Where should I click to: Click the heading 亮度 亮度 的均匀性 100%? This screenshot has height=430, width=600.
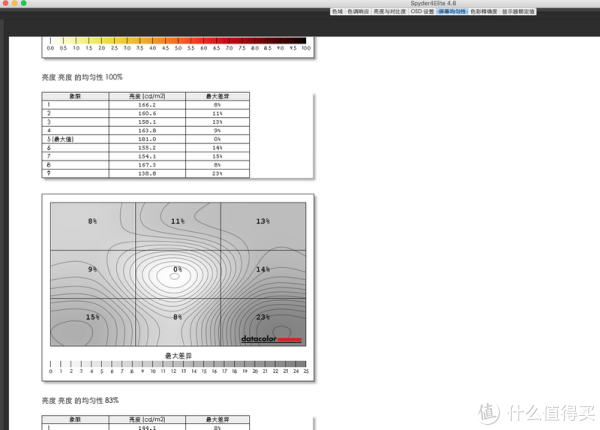pyautogui.click(x=82, y=77)
